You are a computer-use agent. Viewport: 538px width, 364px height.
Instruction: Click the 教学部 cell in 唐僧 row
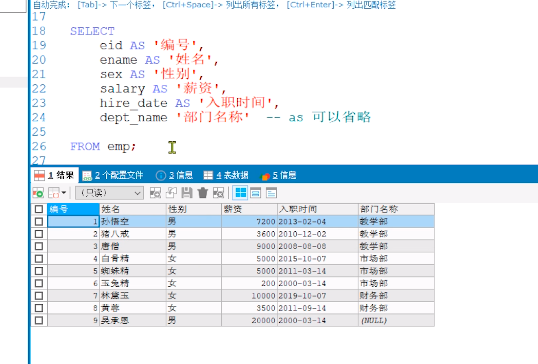click(x=396, y=246)
